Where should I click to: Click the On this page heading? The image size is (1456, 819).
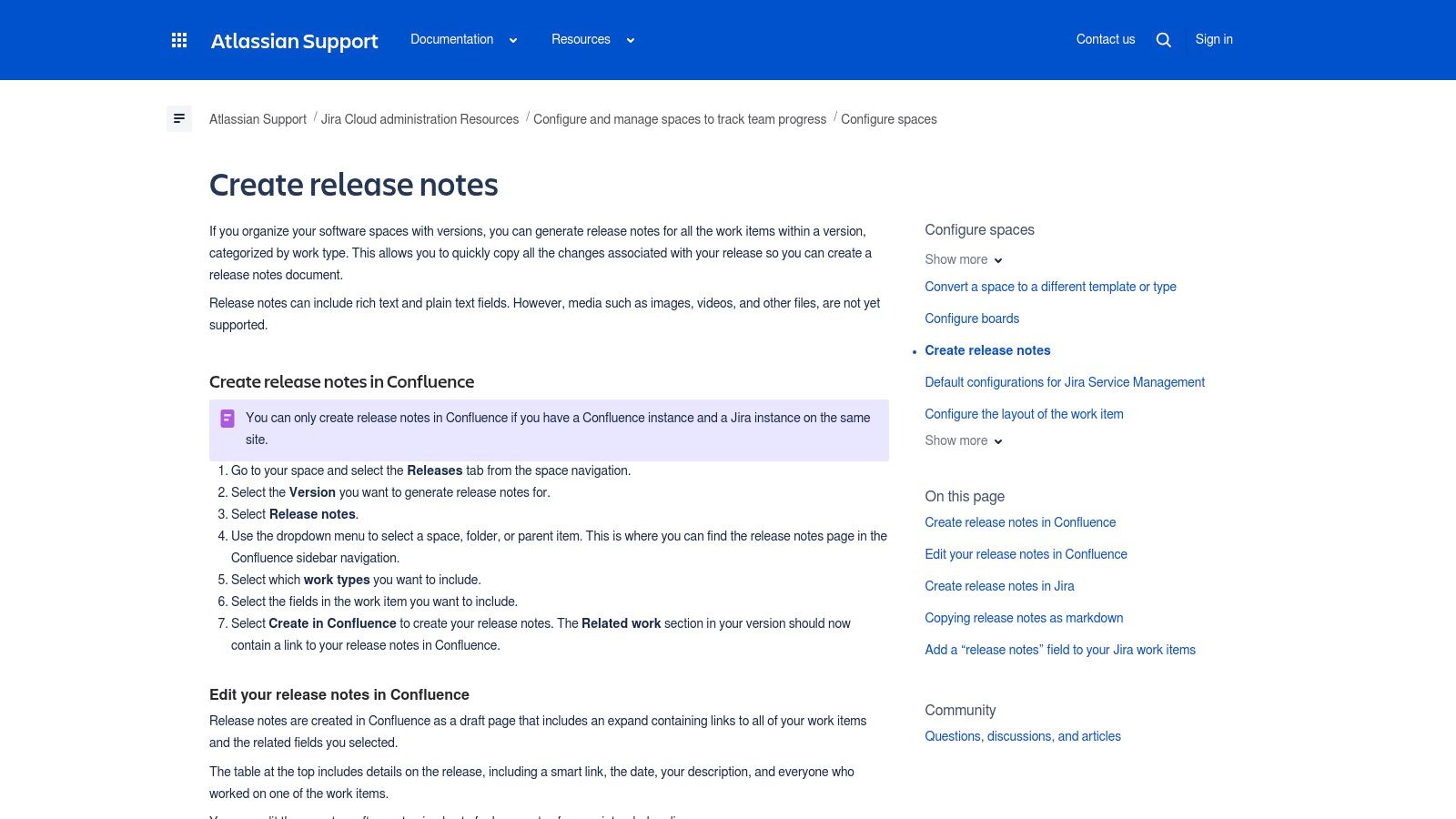click(x=965, y=497)
